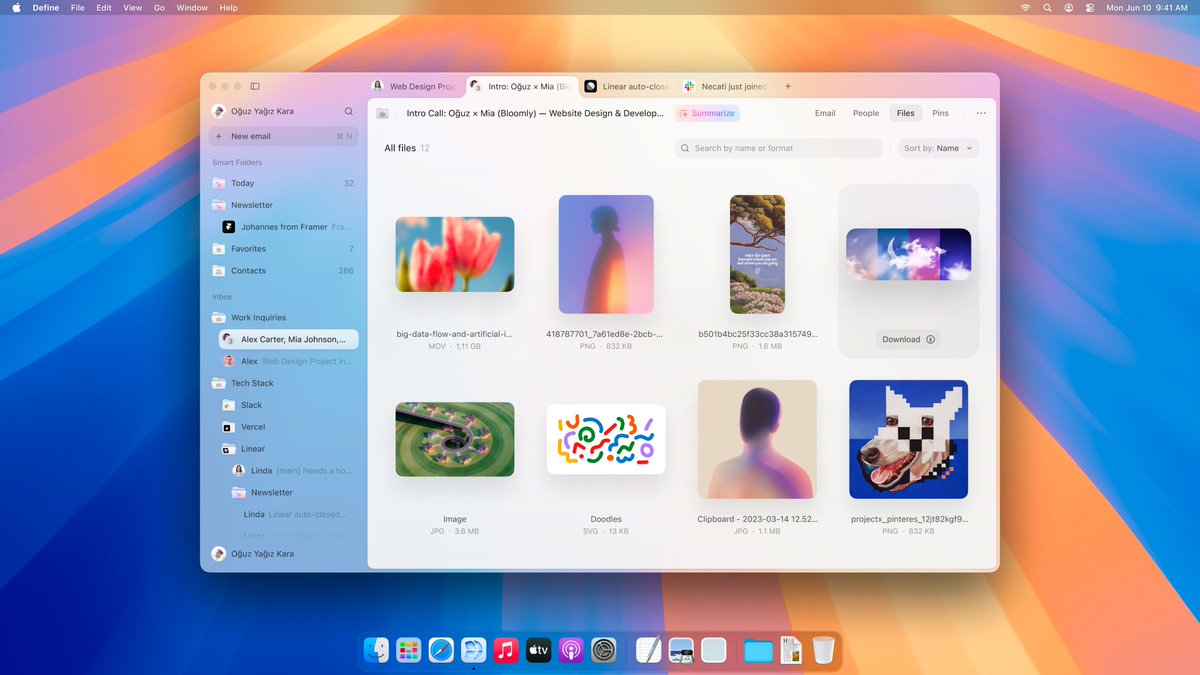Click the Slack logo in the fourth tab
The width and height of the screenshot is (1200, 675).
point(689,87)
